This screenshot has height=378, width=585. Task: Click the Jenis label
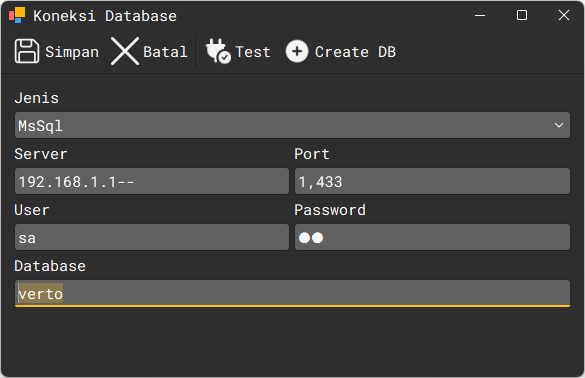click(x=37, y=98)
